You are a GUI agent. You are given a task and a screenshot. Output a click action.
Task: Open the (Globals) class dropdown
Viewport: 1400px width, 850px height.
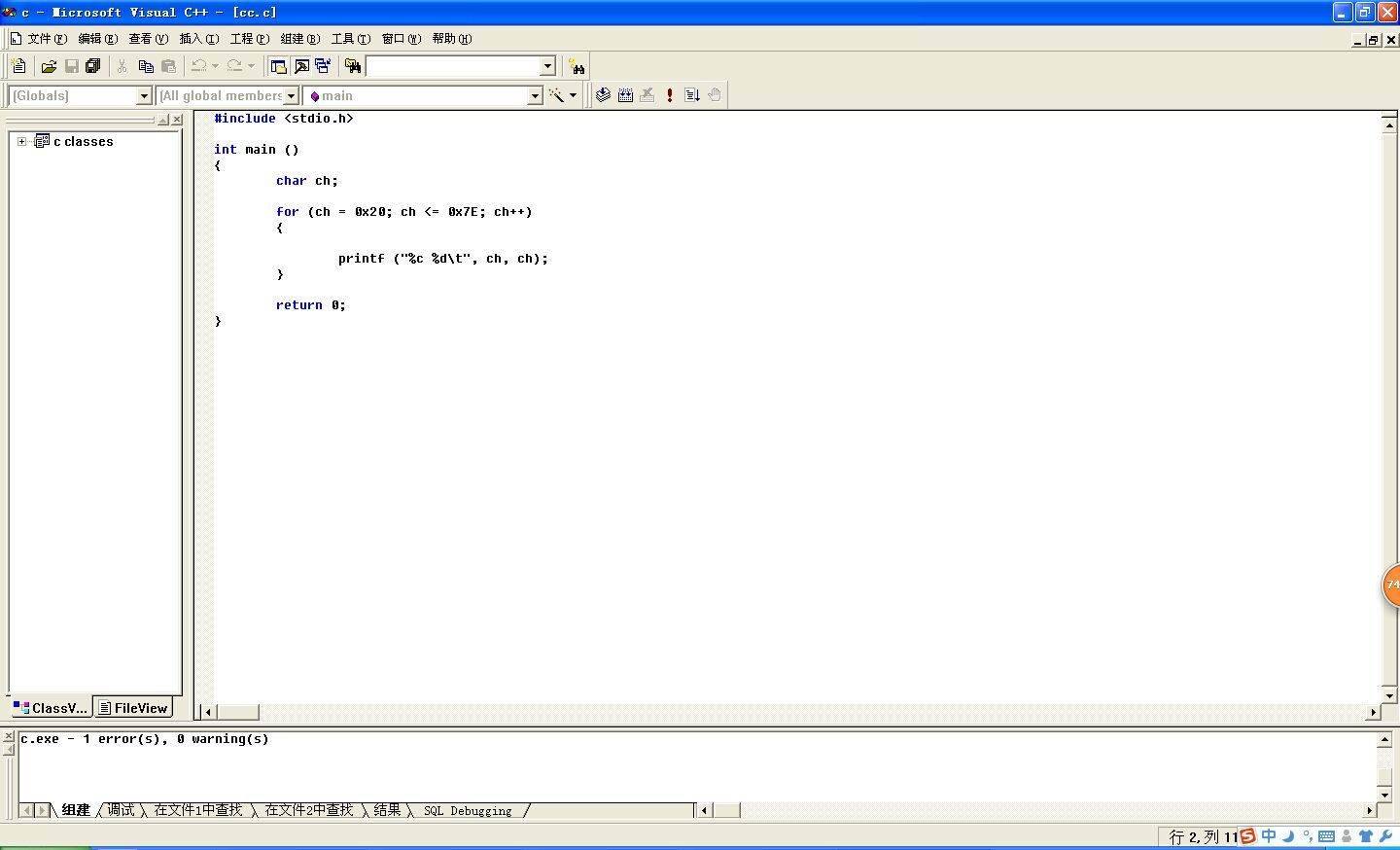click(144, 95)
